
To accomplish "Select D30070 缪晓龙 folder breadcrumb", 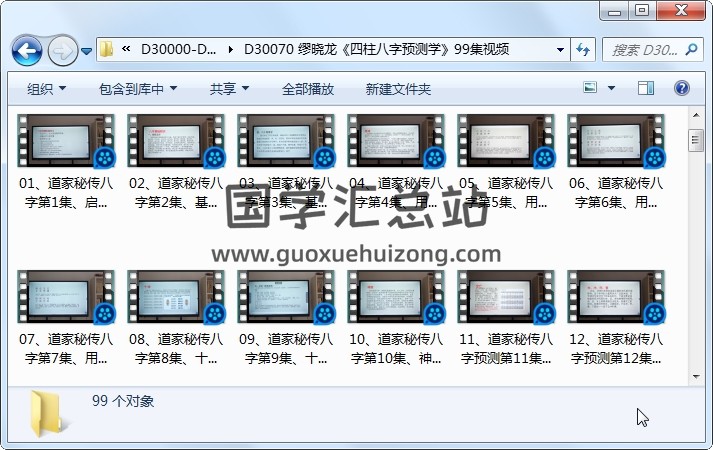I will point(377,49).
